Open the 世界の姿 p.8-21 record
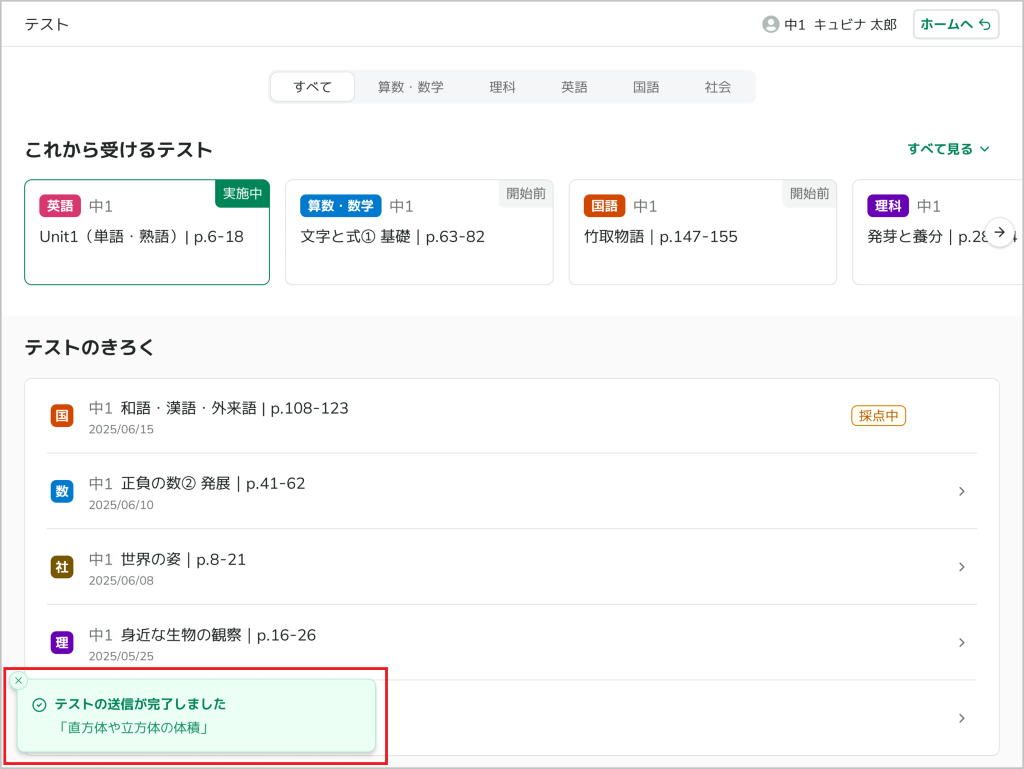 click(512, 567)
